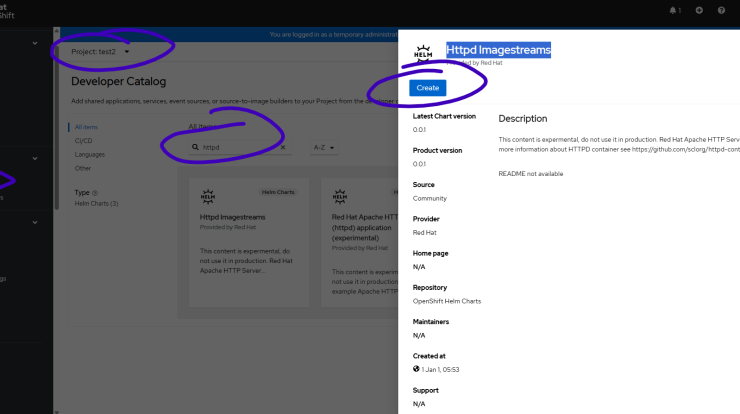The width and height of the screenshot is (740, 414).
Task: Click the Community source value
Action: (429, 198)
